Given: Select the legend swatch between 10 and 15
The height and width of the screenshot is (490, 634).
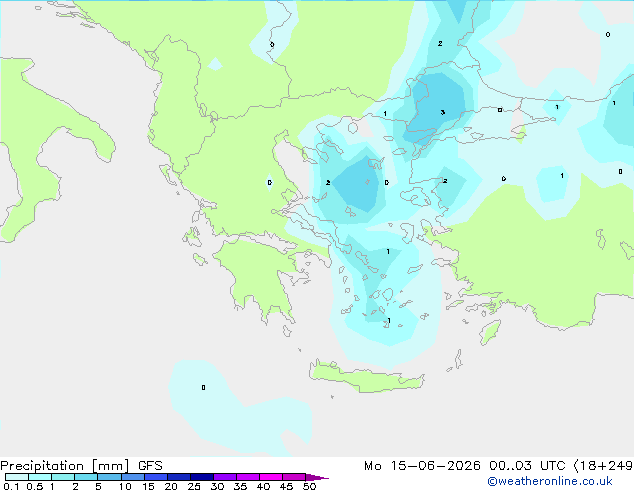Looking at the screenshot, I should pyautogui.click(x=132, y=477).
